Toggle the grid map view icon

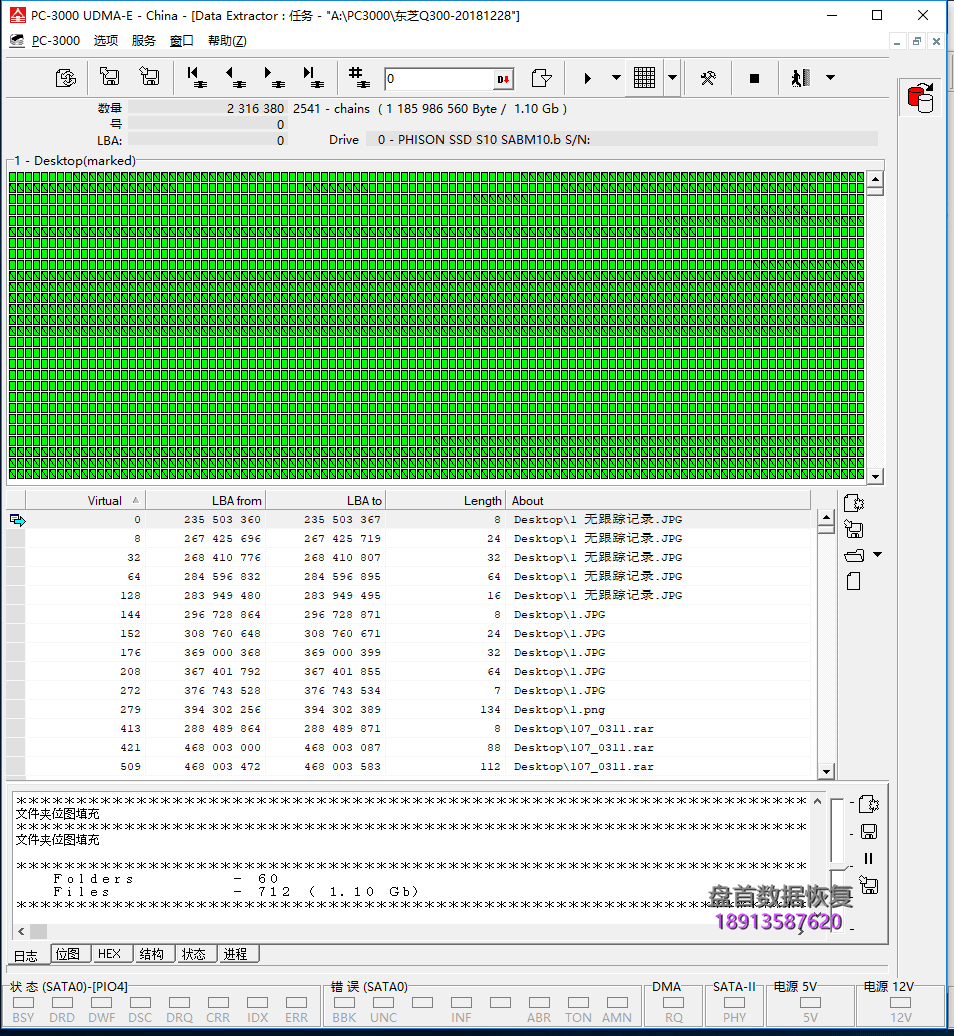644,77
